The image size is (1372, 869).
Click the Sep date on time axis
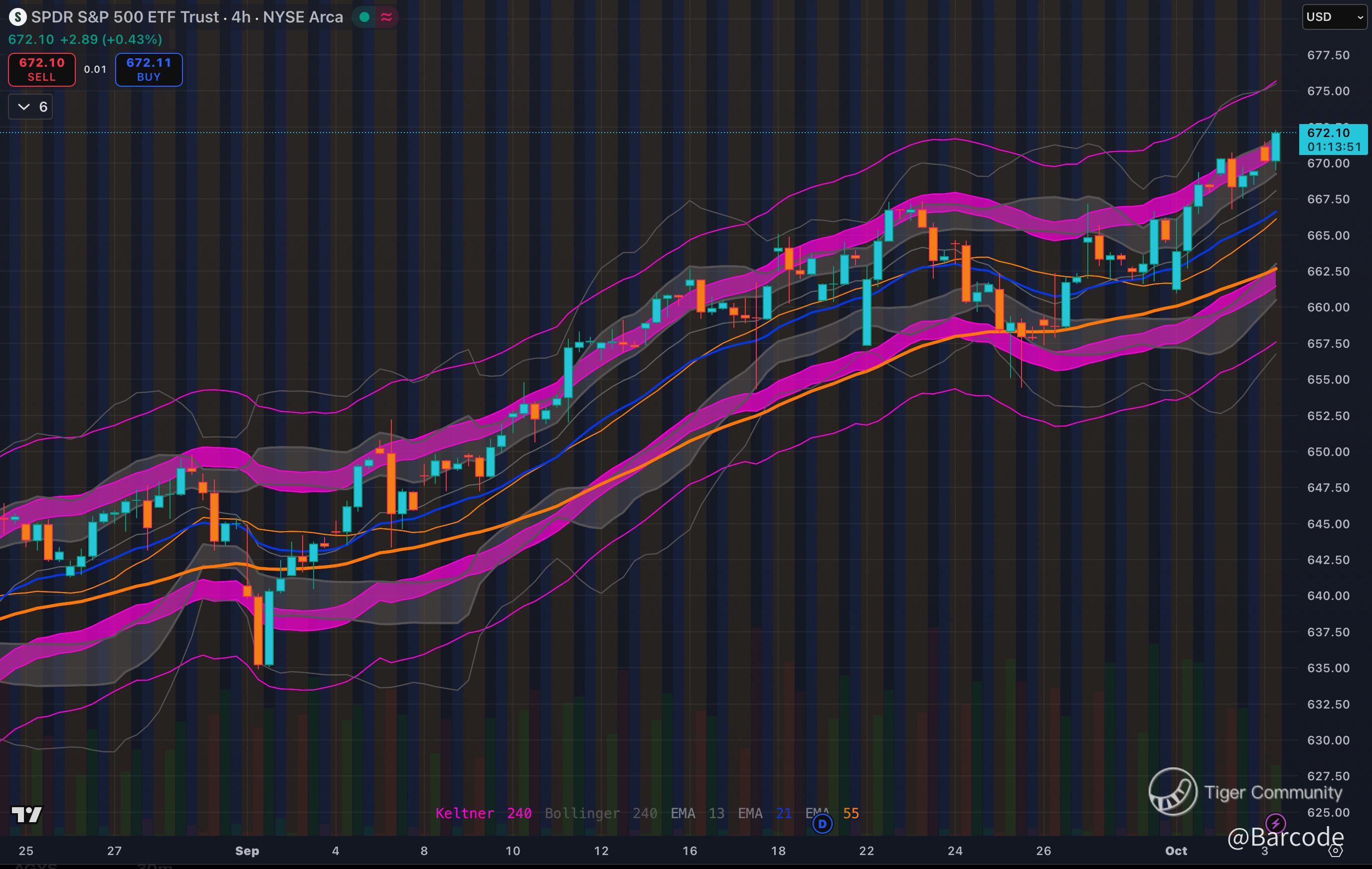click(x=247, y=851)
